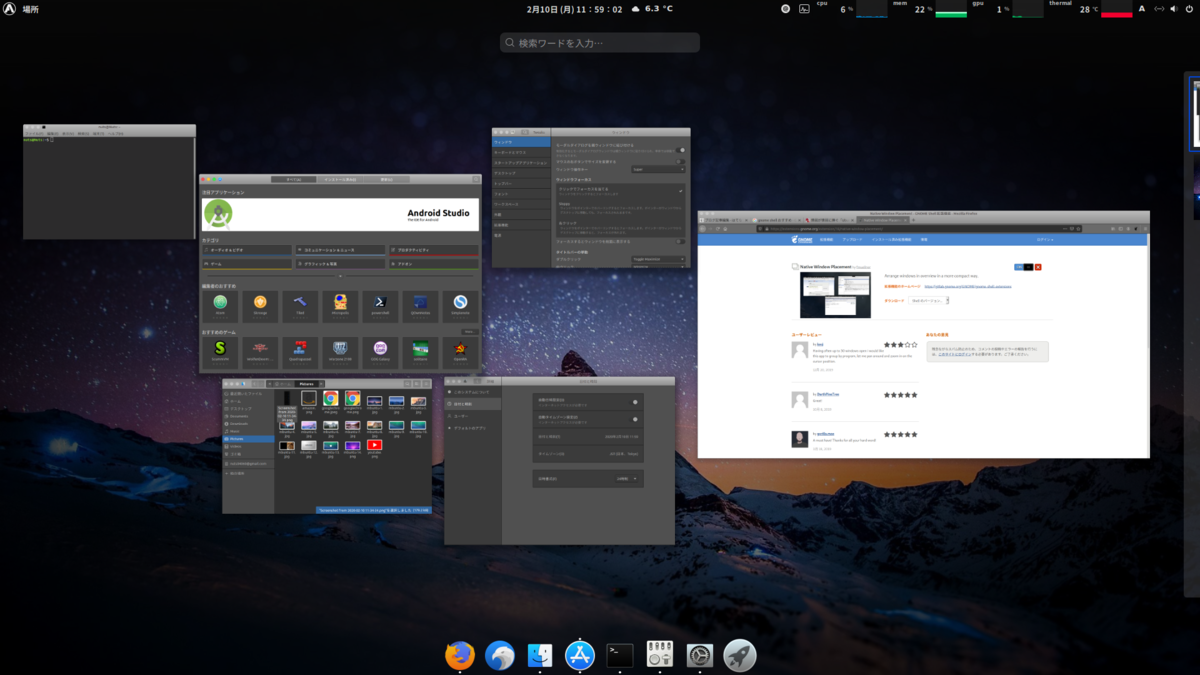Toggle automatic time zone switch in Settings
1200x675 pixels.
(635, 419)
